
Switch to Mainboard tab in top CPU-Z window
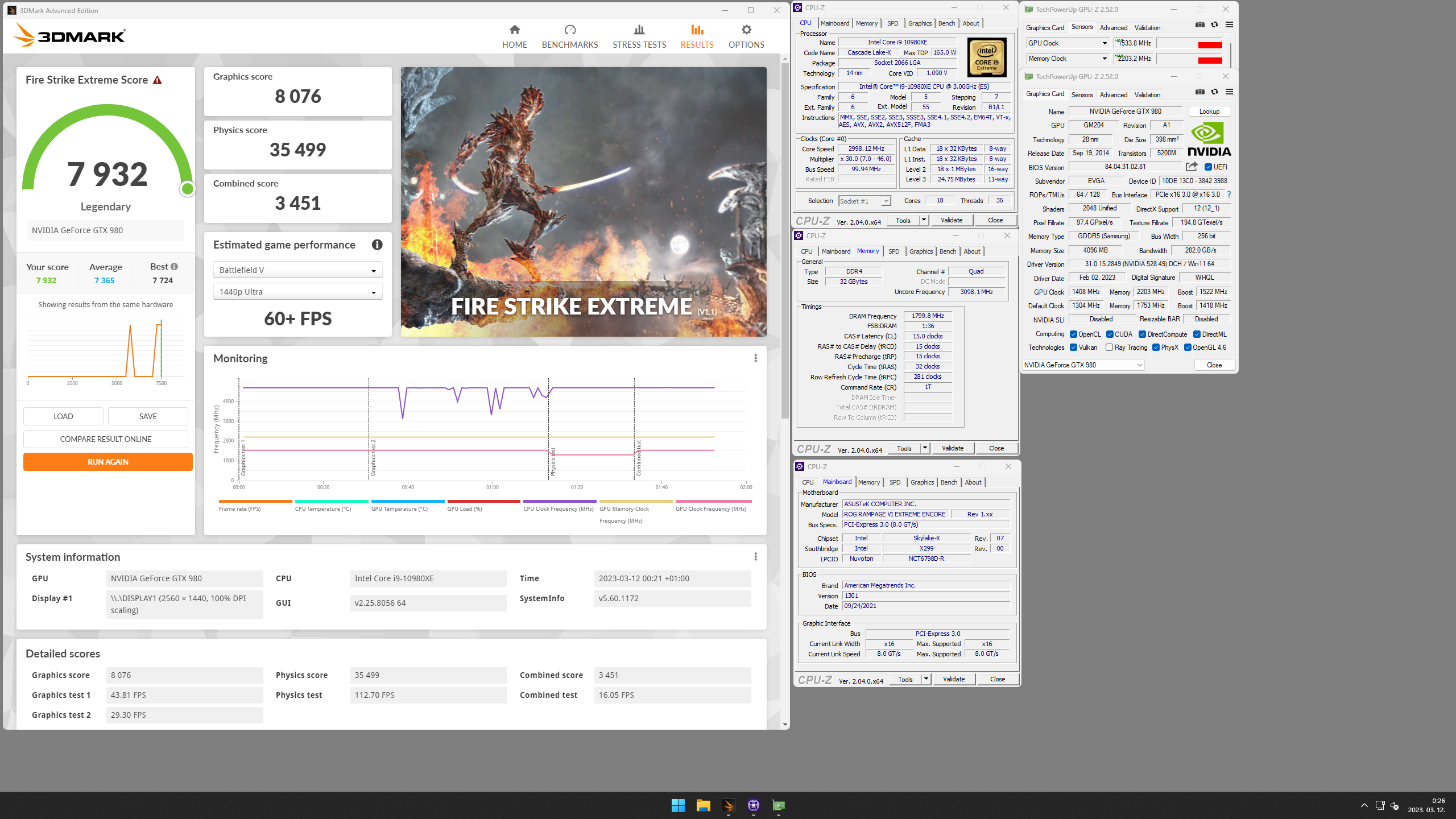[x=834, y=23]
